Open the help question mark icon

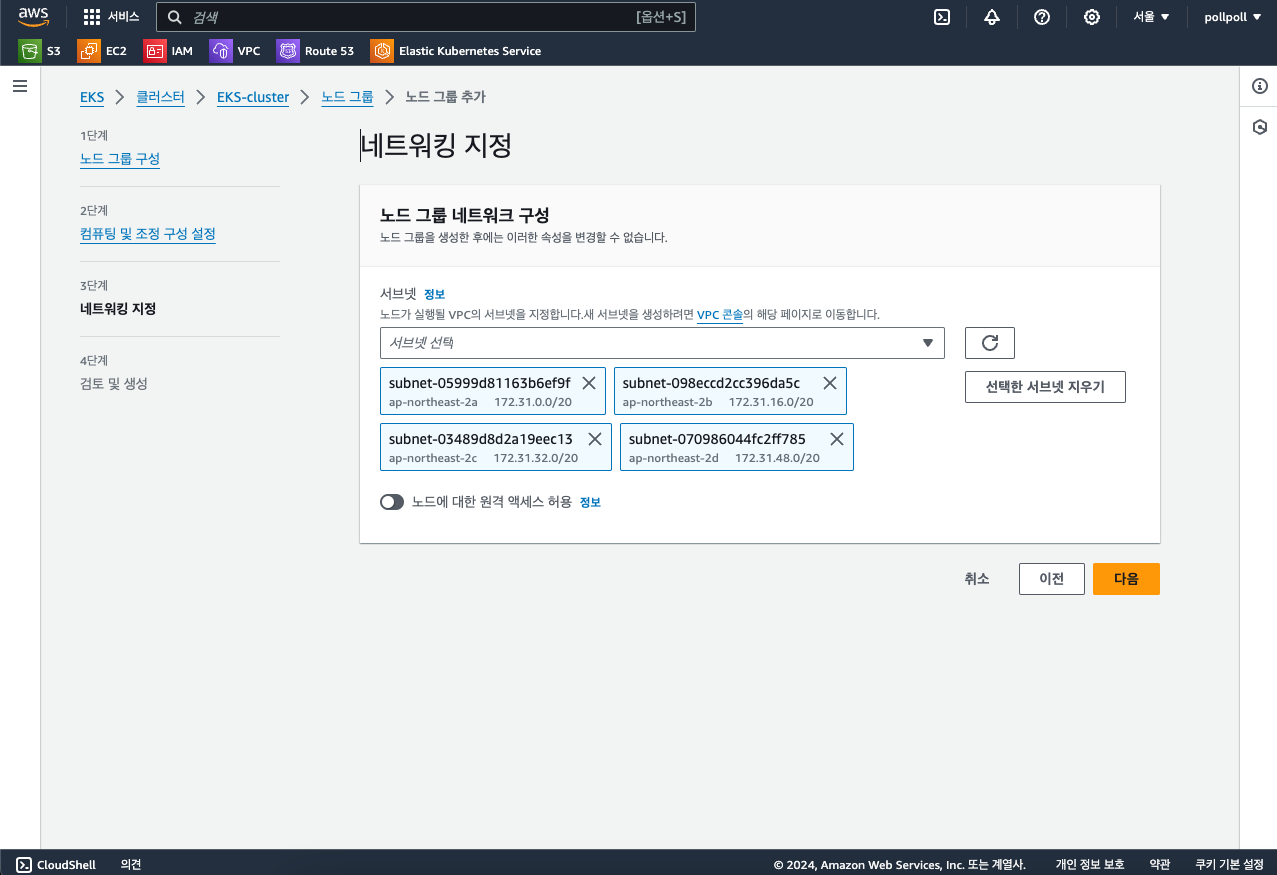pos(1042,17)
